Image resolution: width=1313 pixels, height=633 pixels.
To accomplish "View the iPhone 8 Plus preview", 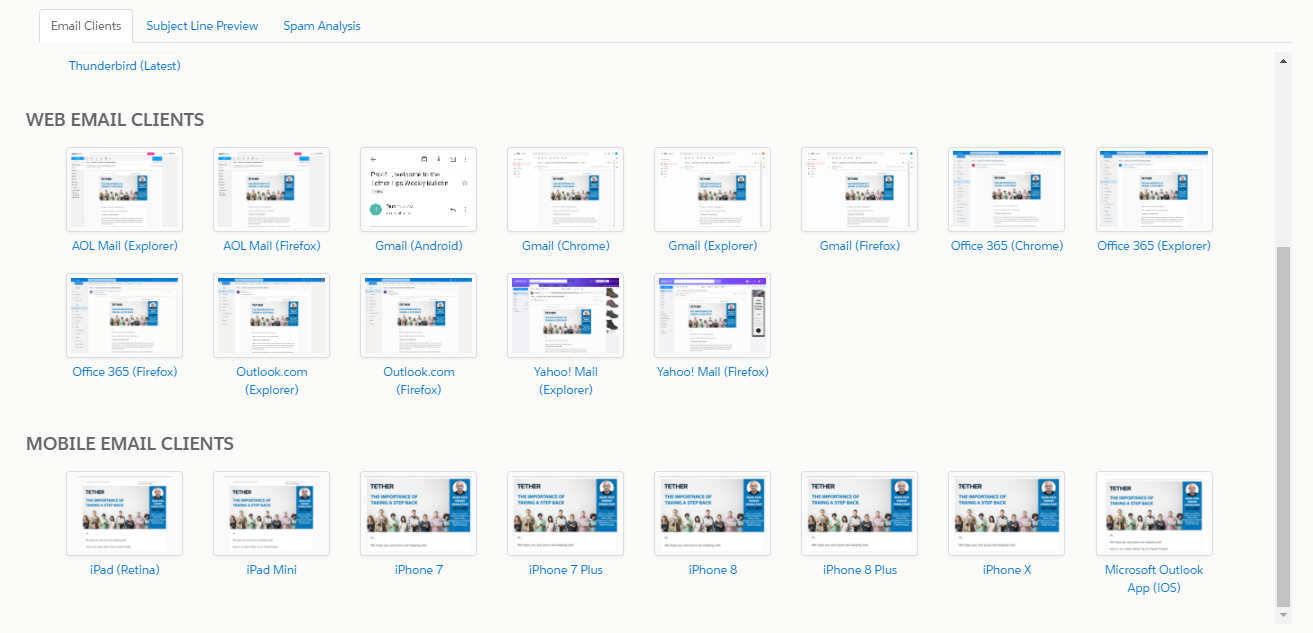I will click(x=859, y=569).
